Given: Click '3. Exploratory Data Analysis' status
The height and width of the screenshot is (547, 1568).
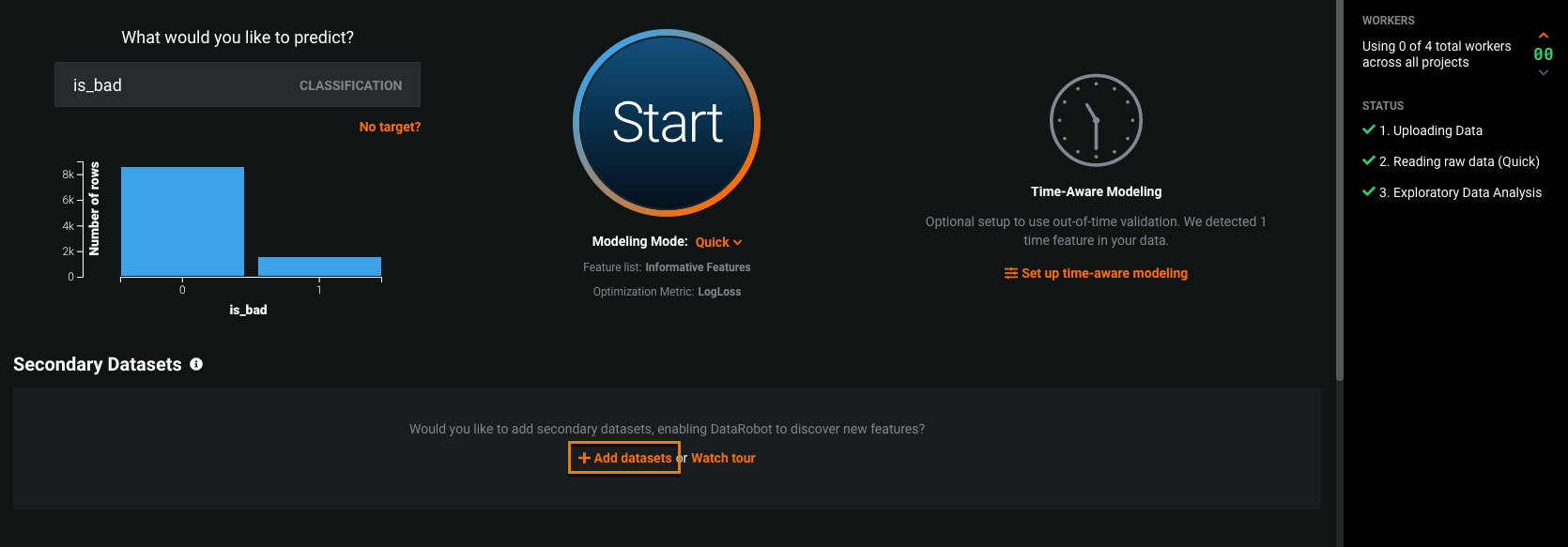Looking at the screenshot, I should [x=1460, y=192].
